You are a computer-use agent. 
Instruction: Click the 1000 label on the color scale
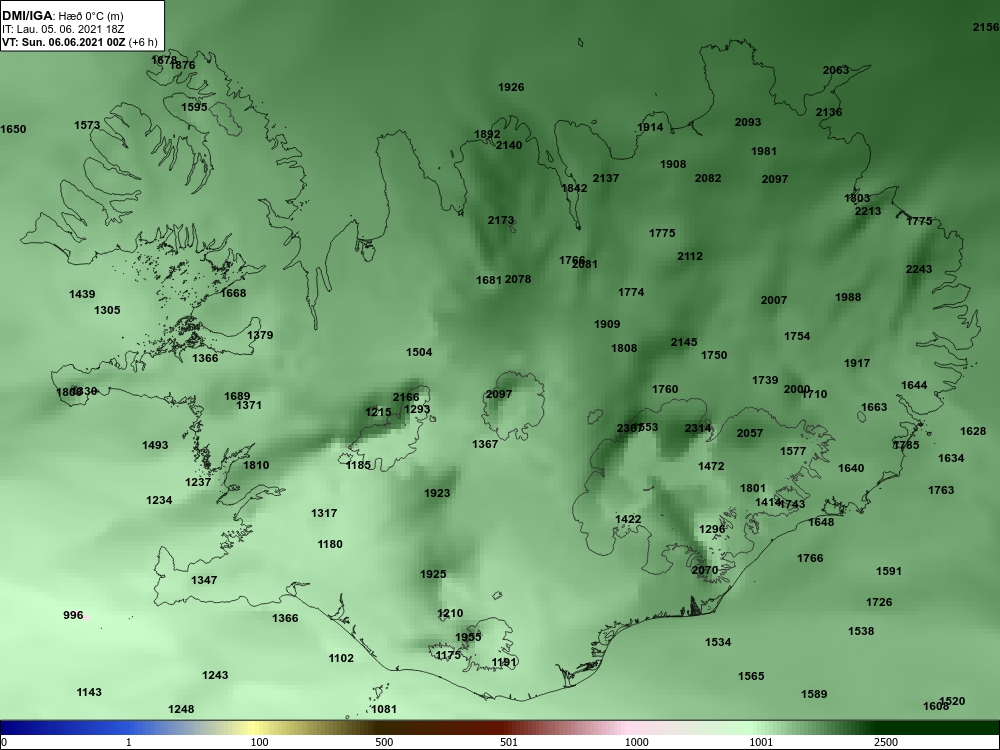pyautogui.click(x=636, y=742)
